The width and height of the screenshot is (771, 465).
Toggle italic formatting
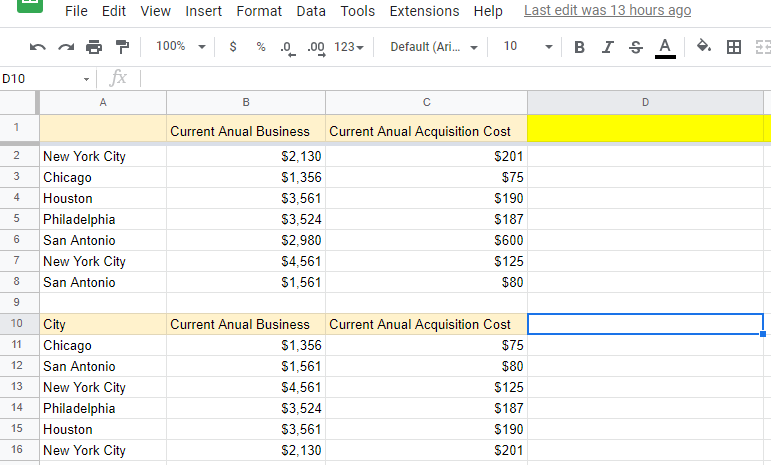[607, 47]
